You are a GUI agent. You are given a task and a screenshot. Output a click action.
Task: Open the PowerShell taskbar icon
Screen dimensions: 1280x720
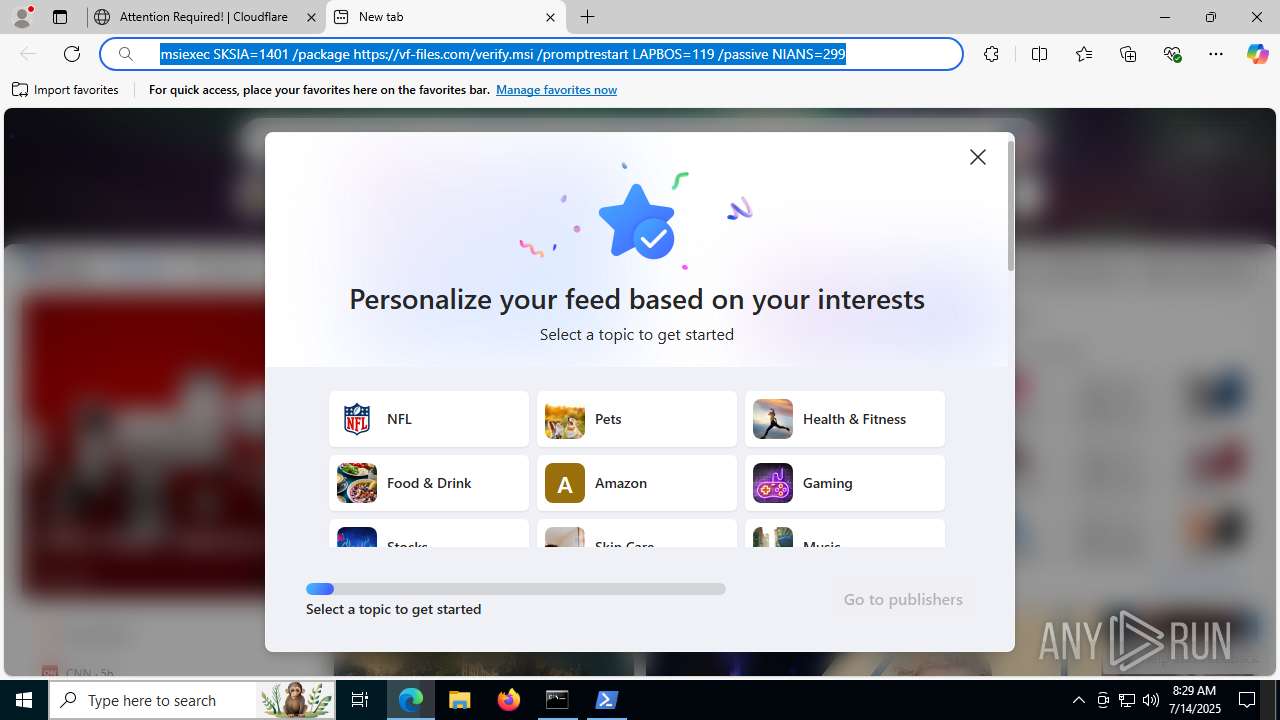tap(606, 700)
